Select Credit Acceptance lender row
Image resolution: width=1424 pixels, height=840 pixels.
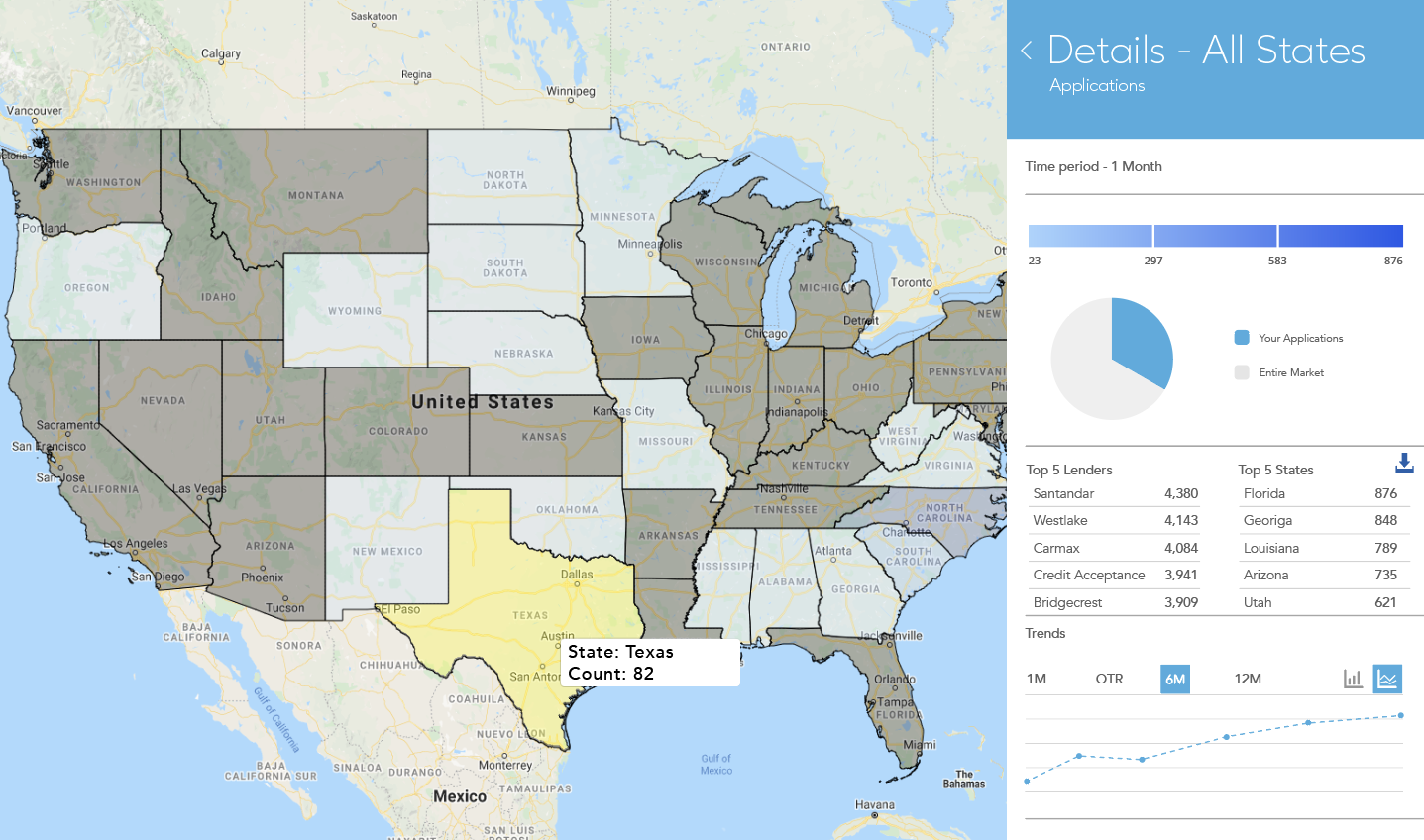pos(1116,575)
